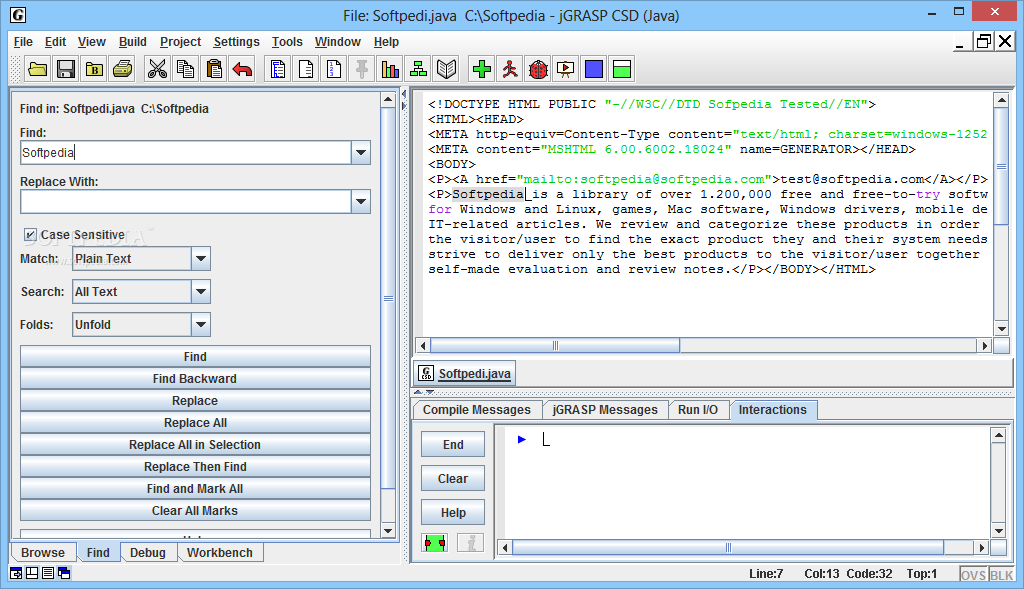
Task: Switch to the Compile Messages tab
Action: (x=477, y=409)
